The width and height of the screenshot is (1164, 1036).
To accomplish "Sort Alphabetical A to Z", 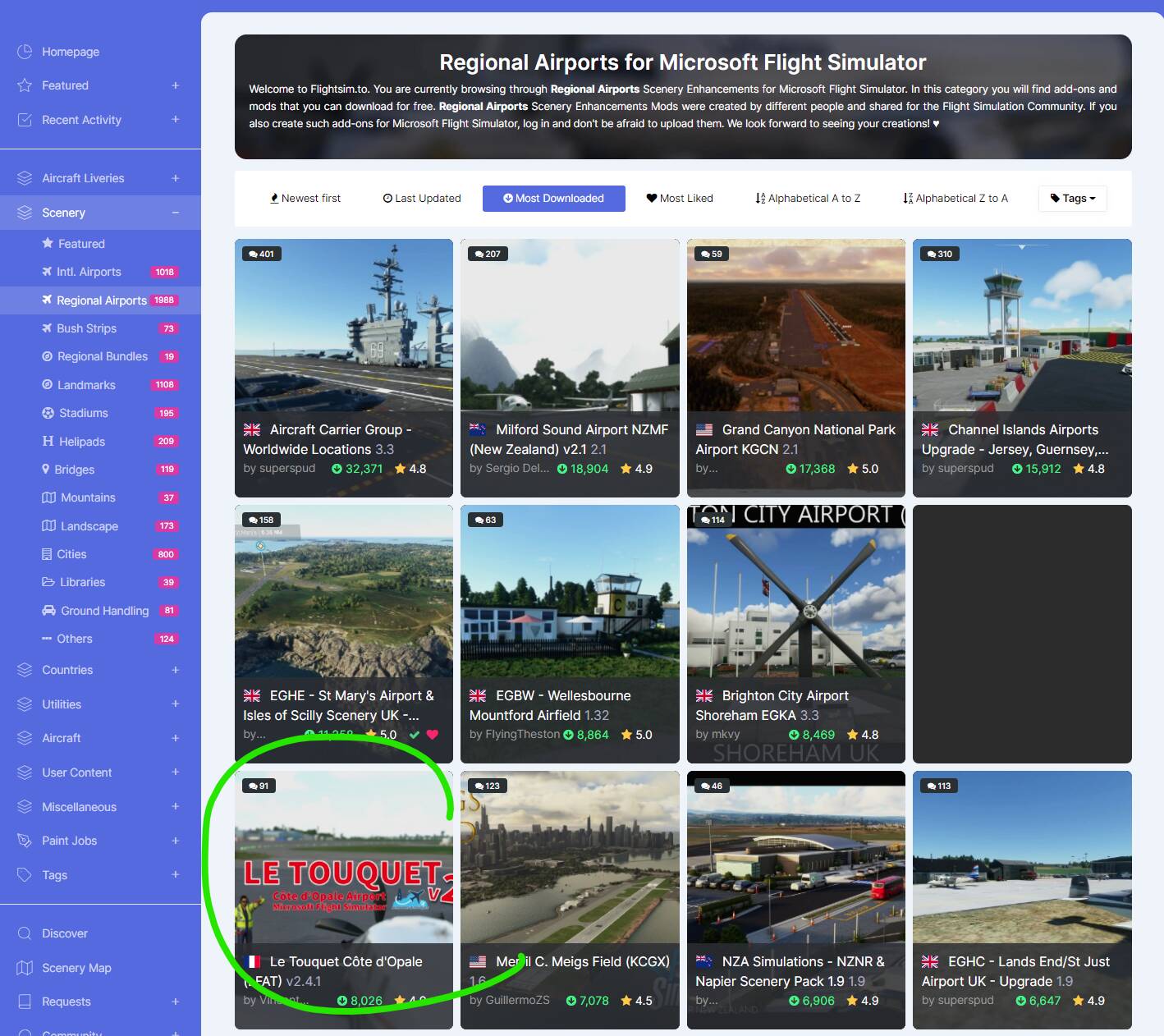I will point(808,199).
